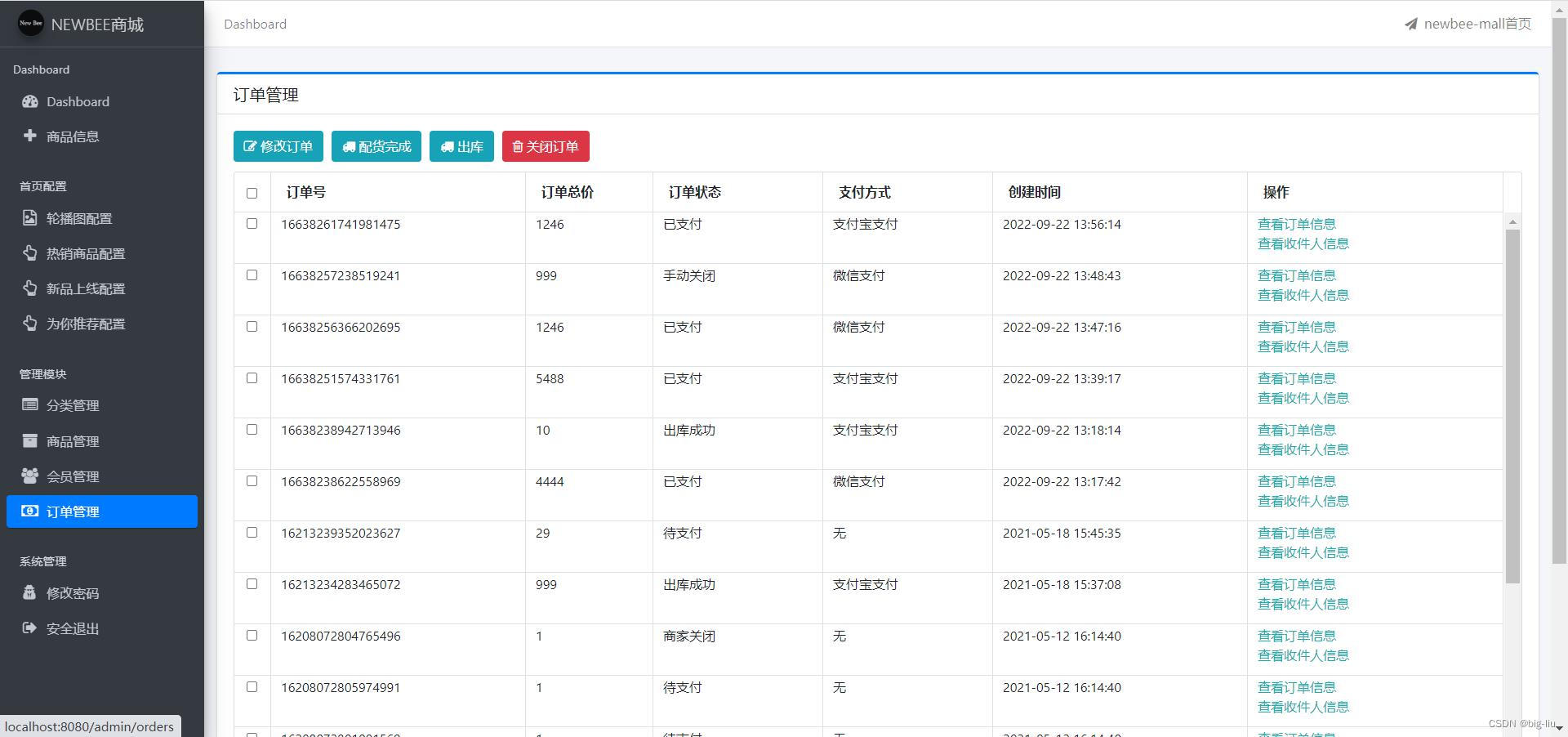Click the New Bee logo icon

click(31, 23)
